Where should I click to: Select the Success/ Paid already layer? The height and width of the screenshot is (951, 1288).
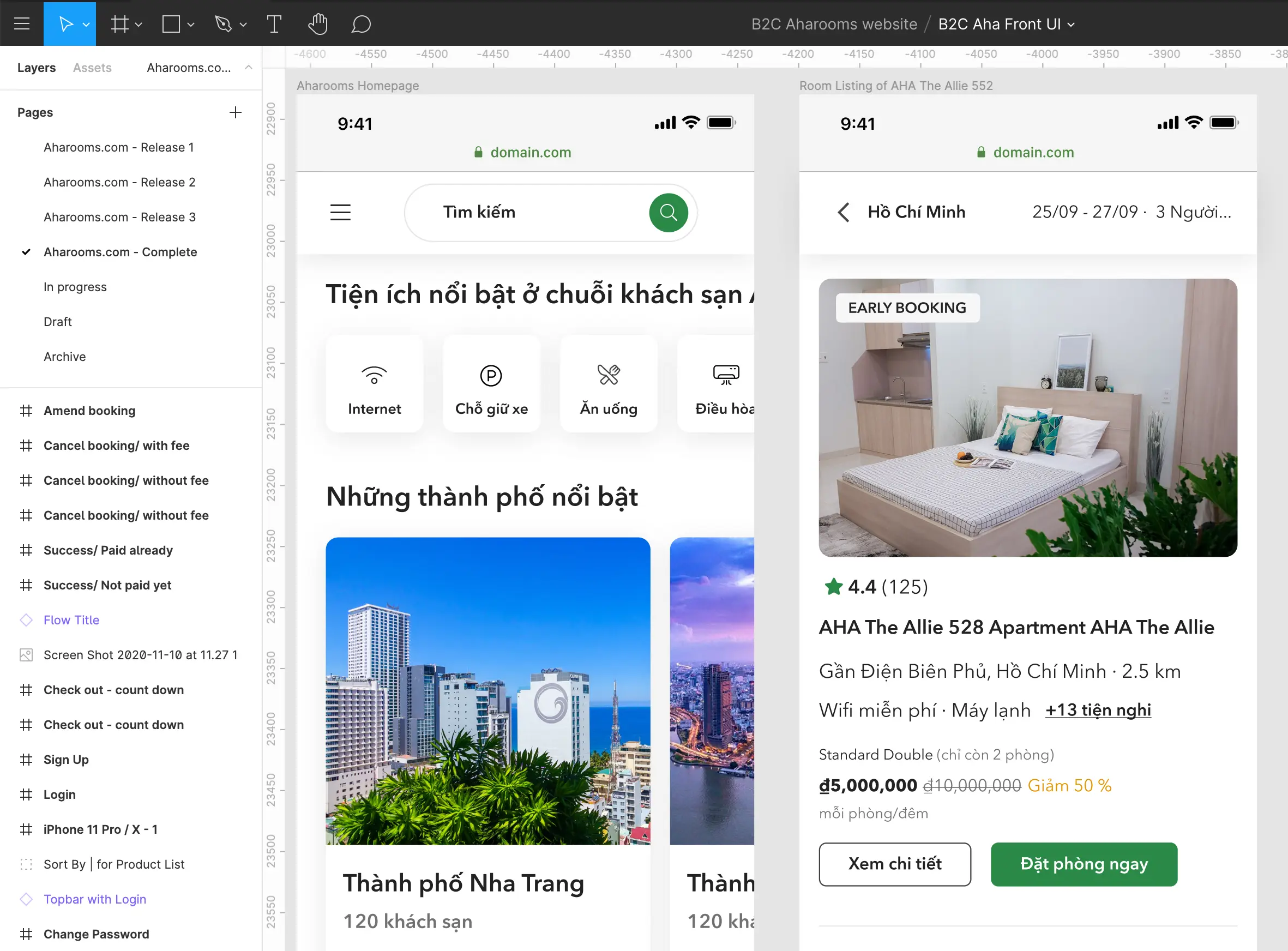(108, 550)
